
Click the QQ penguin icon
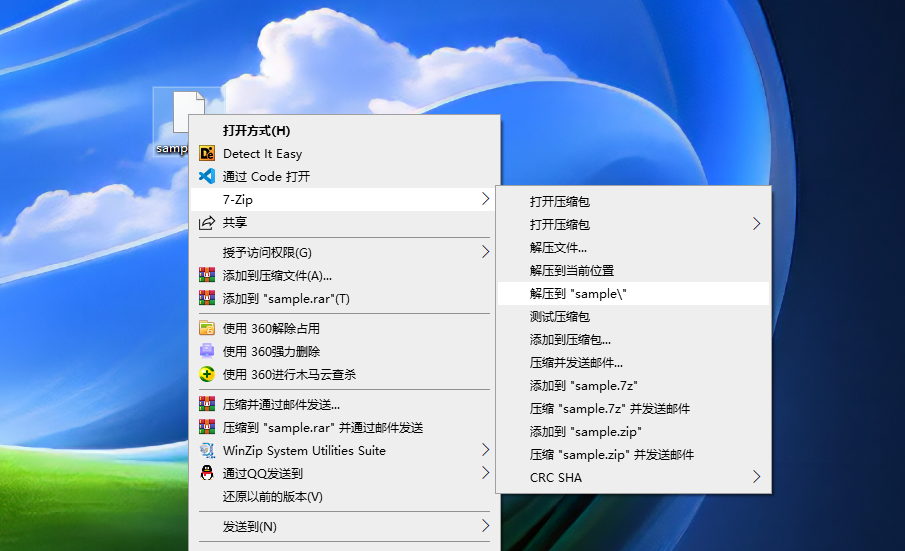point(207,473)
